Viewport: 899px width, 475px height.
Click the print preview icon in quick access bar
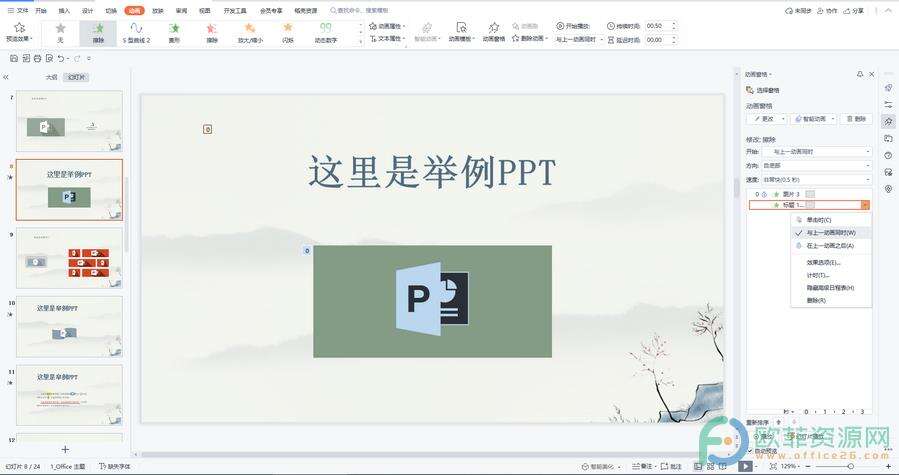coord(49,59)
